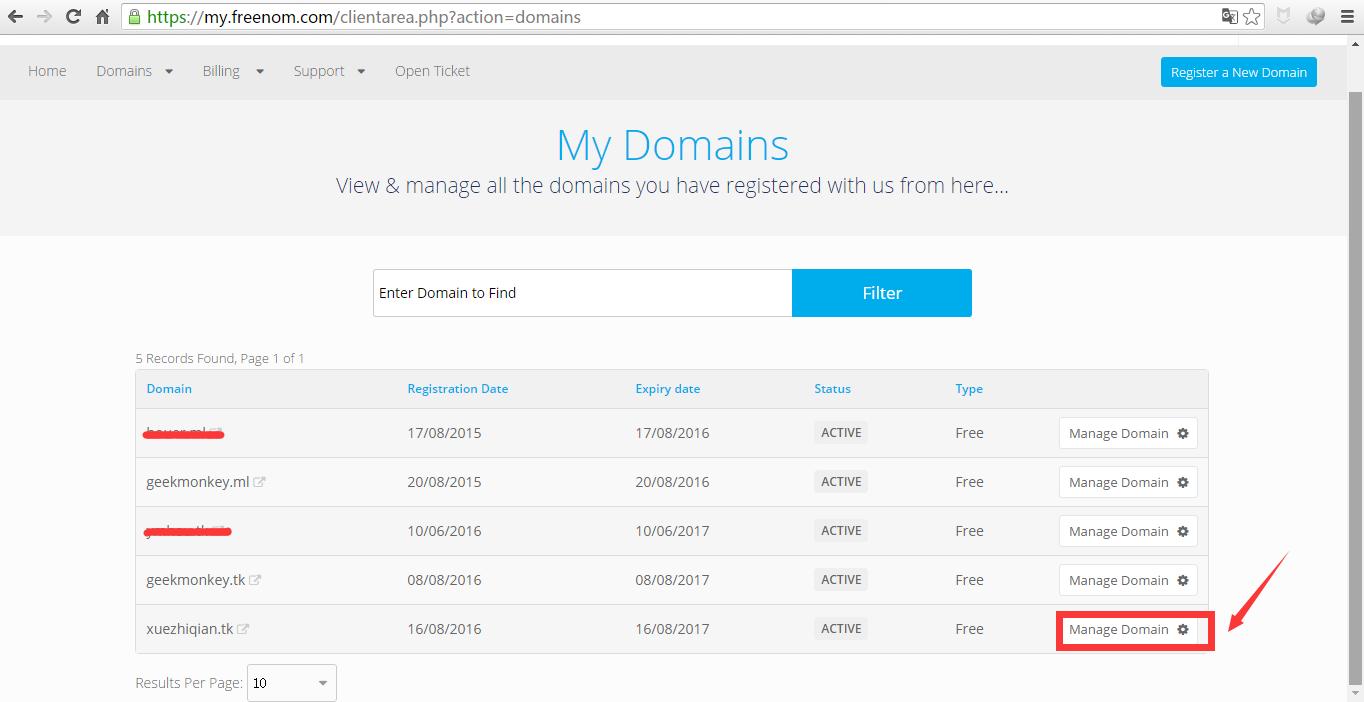The width and height of the screenshot is (1364, 702).
Task: Click the translate page icon
Action: coord(1229,17)
